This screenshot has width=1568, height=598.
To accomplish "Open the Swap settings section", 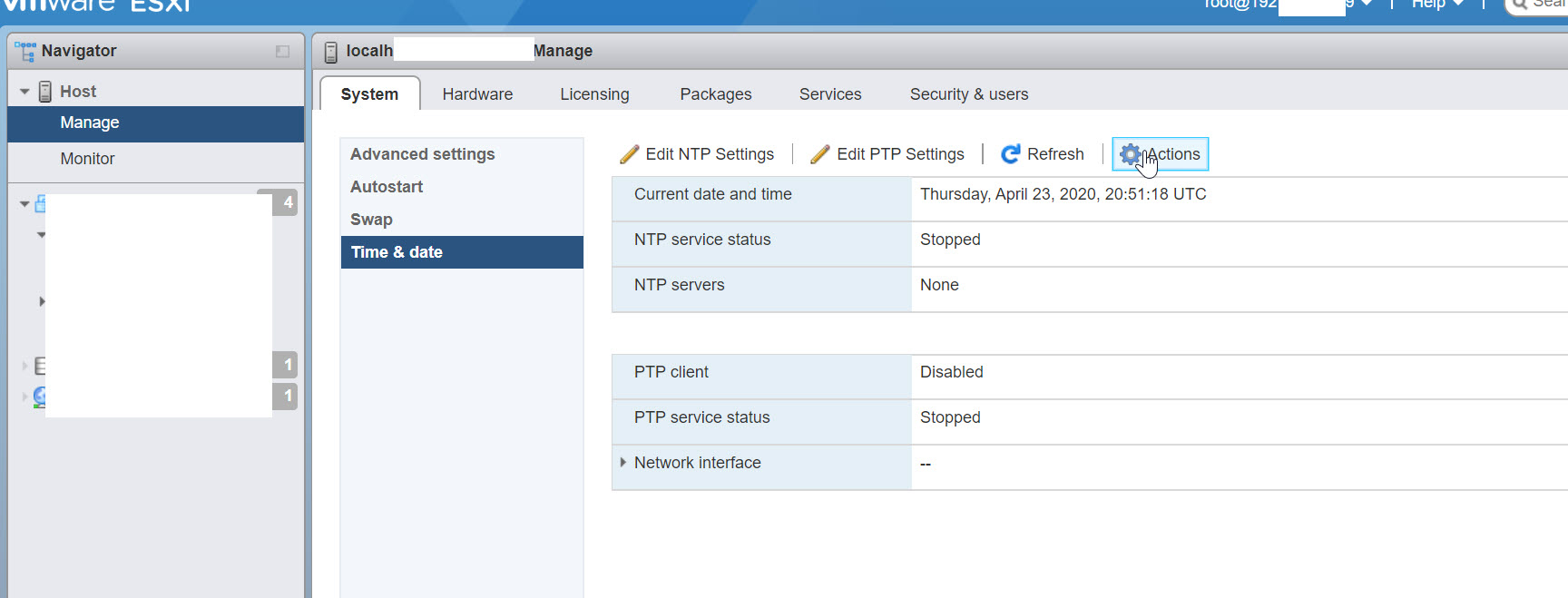I will tap(371, 220).
